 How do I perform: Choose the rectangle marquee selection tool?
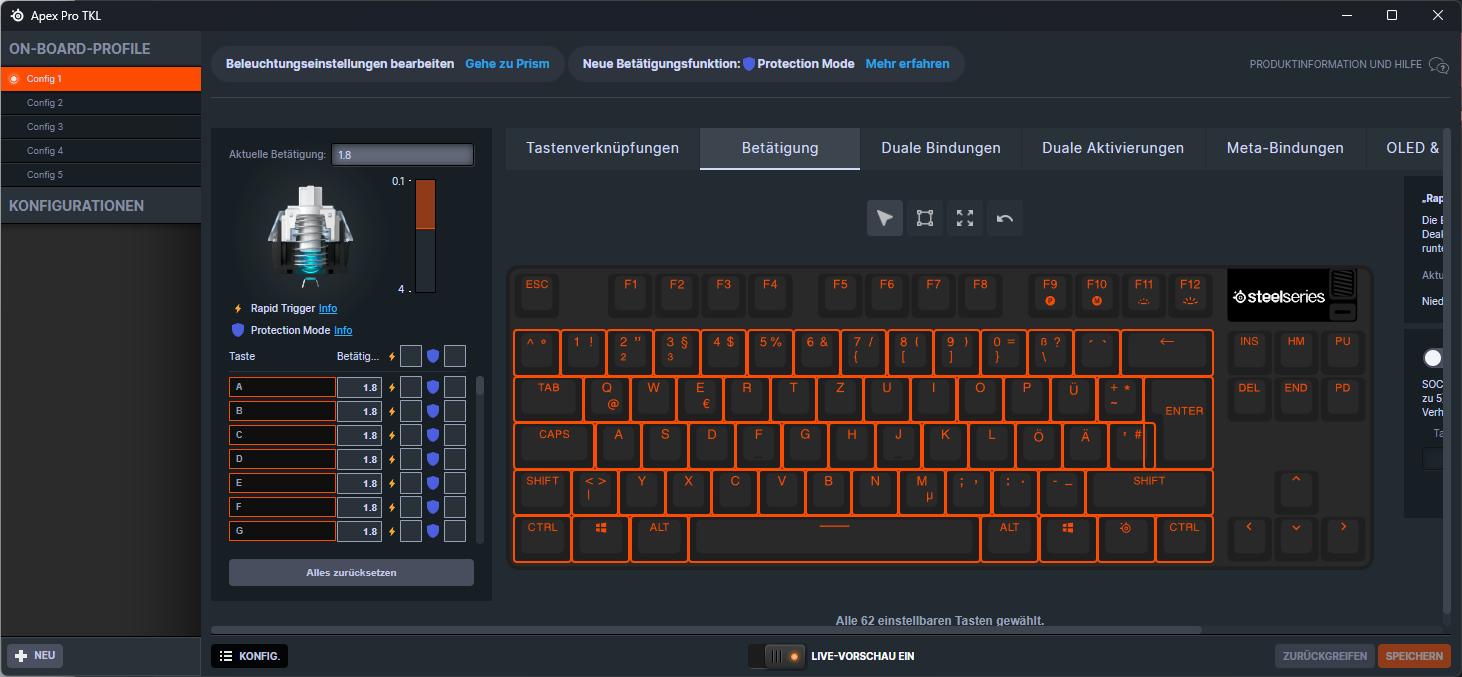pyautogui.click(x=925, y=218)
